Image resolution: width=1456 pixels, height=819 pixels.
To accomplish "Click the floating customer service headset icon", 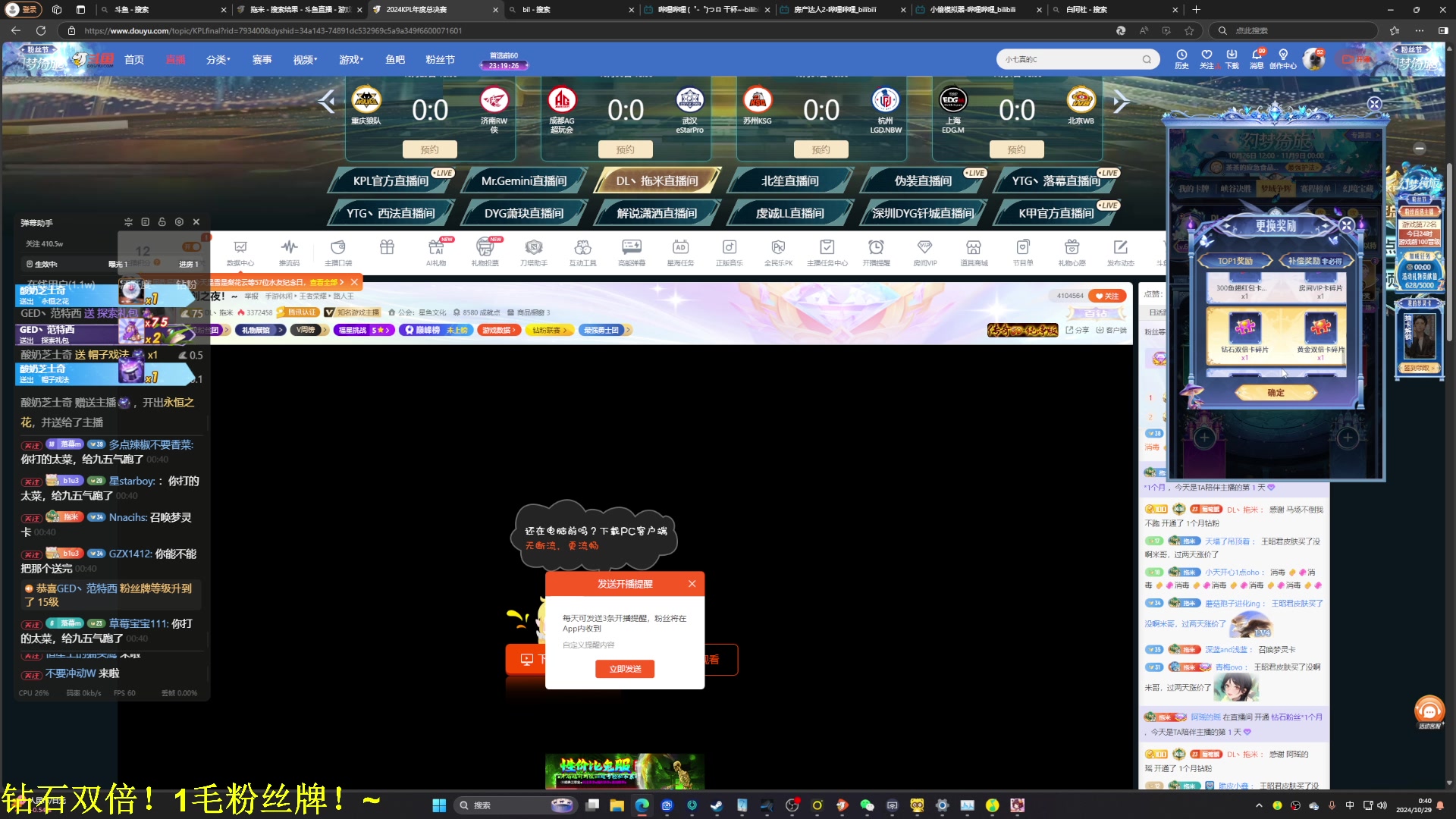I will click(x=1429, y=711).
